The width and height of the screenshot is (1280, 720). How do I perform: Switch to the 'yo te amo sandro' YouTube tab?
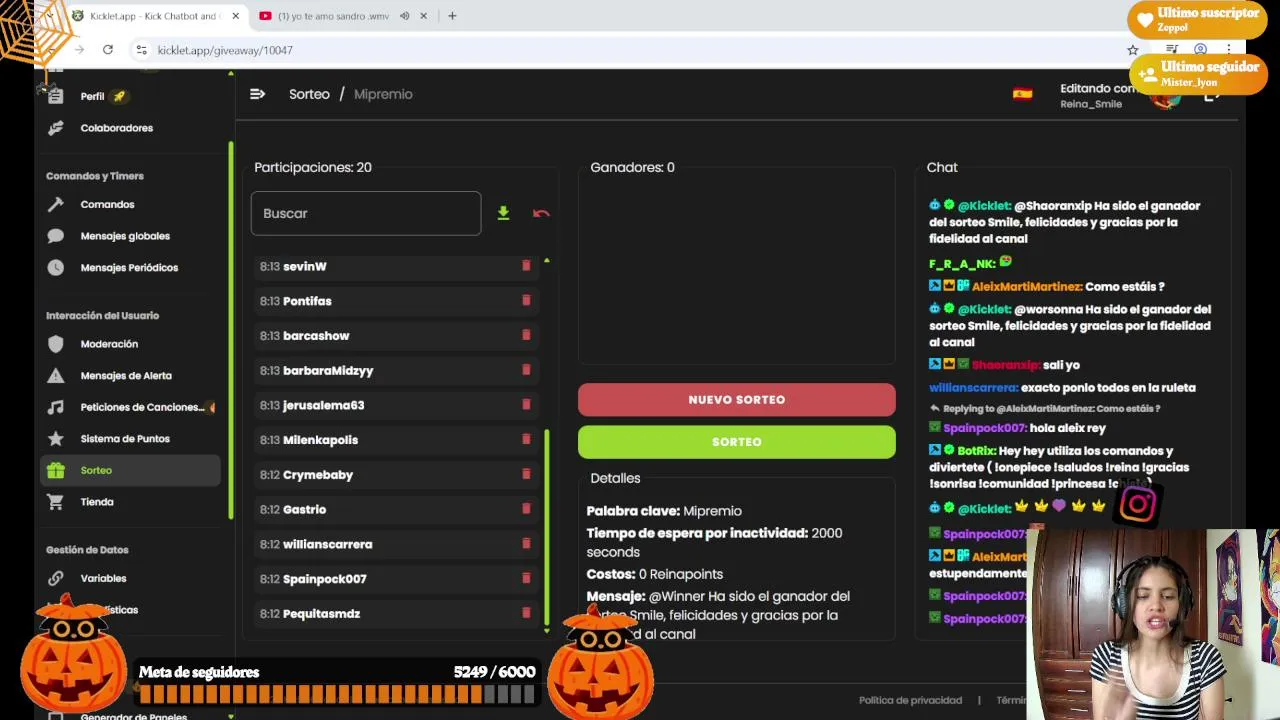333,16
